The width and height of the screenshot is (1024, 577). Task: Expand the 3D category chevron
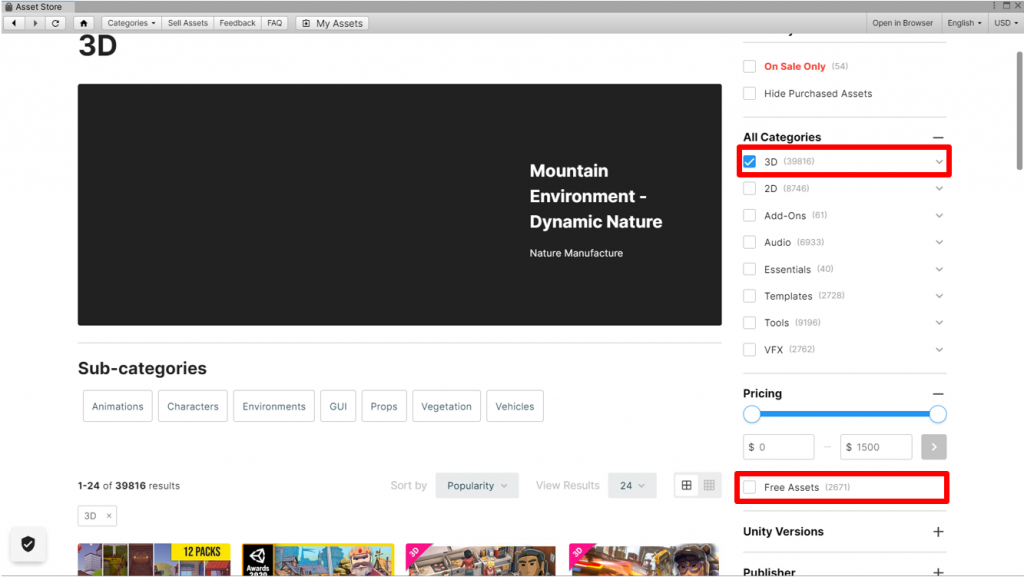938,162
